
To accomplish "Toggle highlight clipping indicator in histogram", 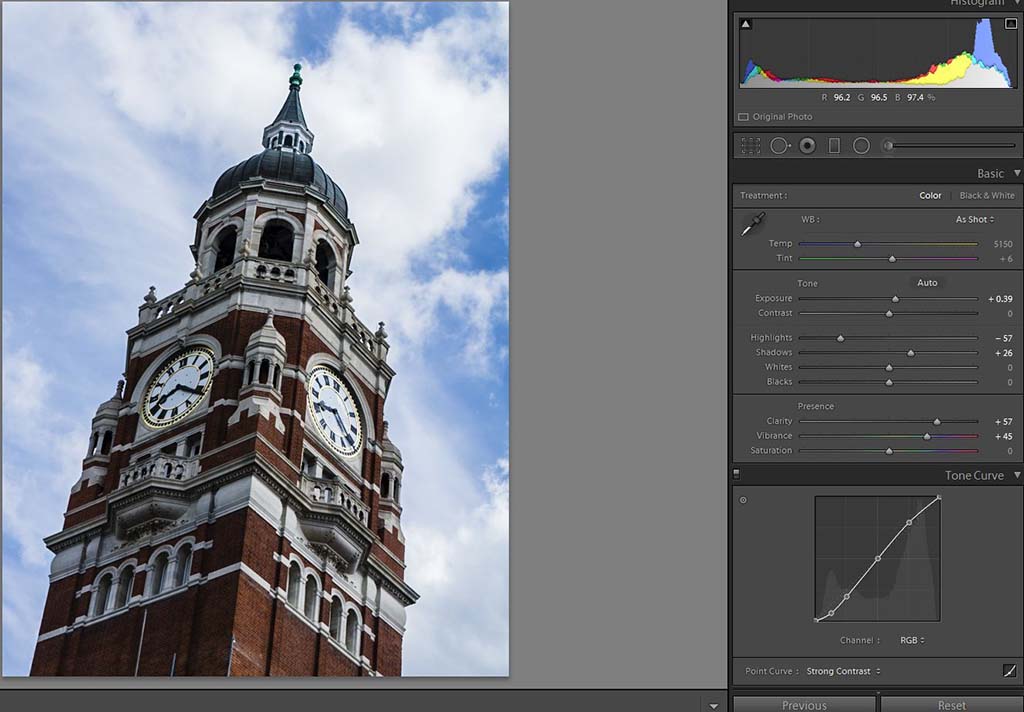I will (1009, 24).
